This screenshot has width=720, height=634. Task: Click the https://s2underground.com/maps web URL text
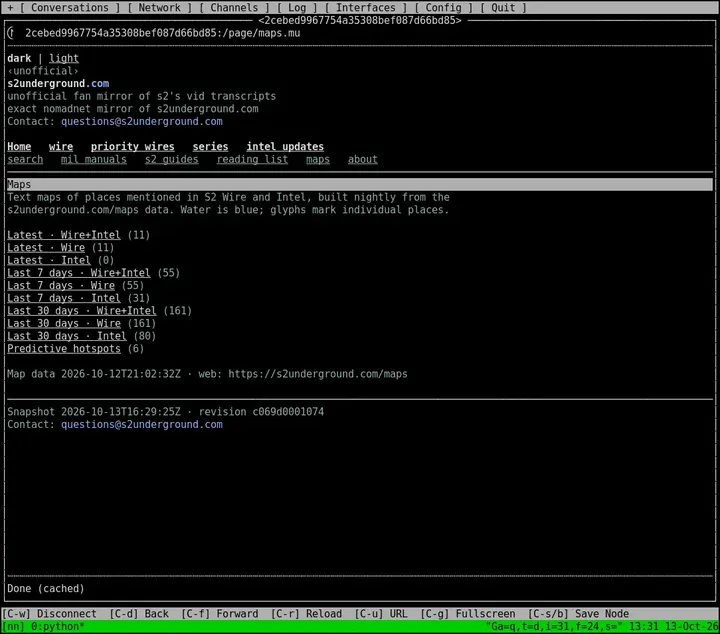[x=318, y=374]
